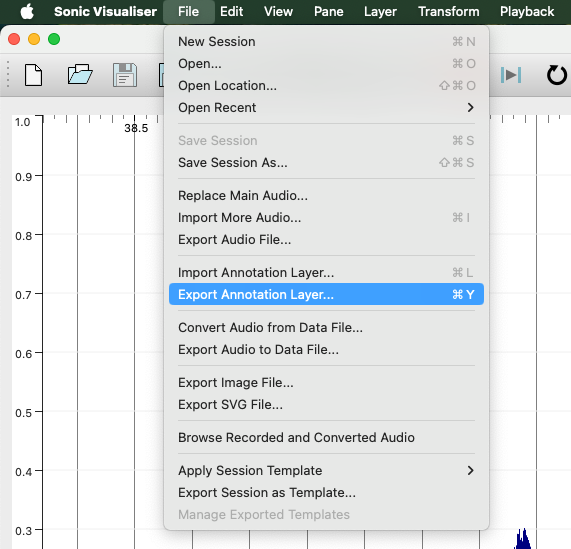Click the fast-forward to end playback icon
Image resolution: width=571 pixels, height=549 pixels.
click(511, 75)
